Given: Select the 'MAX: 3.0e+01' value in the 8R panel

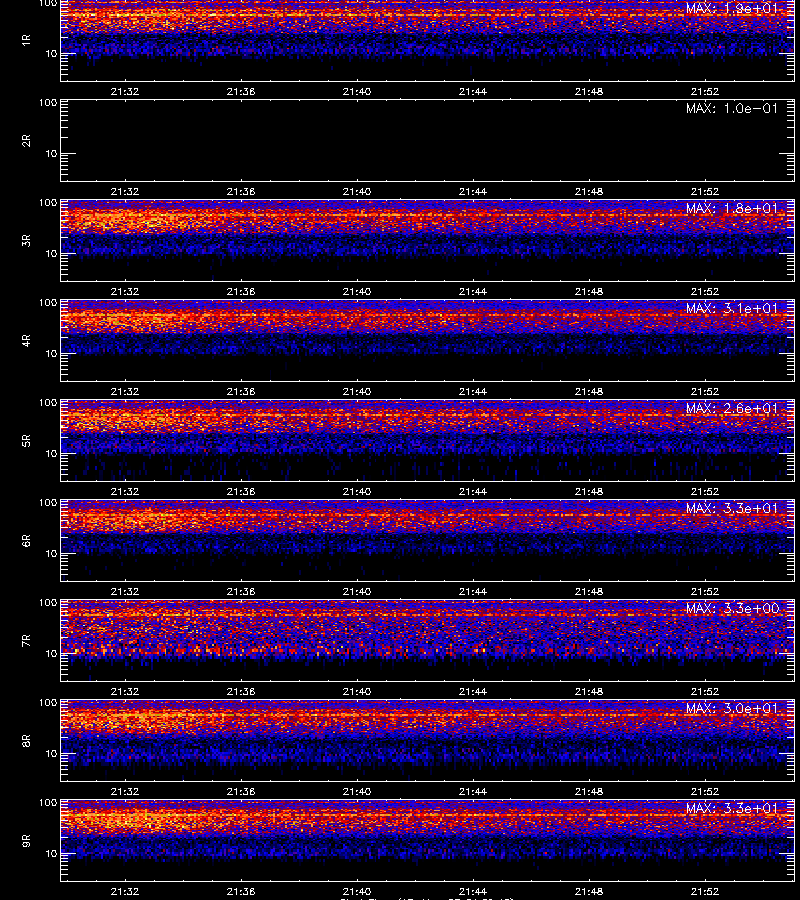Looking at the screenshot, I should pos(732,708).
